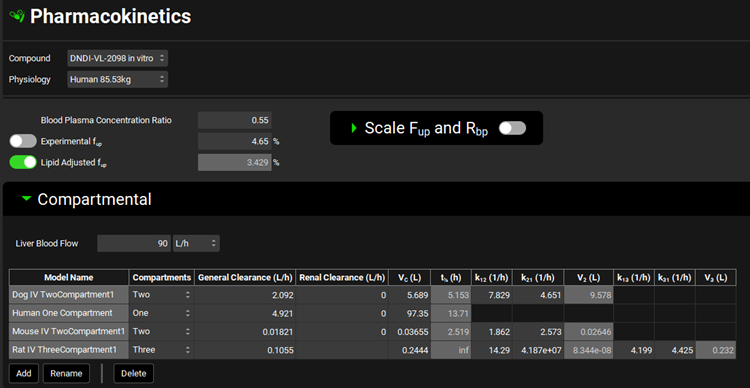Expand Scale Fup and Rbp triangle

point(354,128)
